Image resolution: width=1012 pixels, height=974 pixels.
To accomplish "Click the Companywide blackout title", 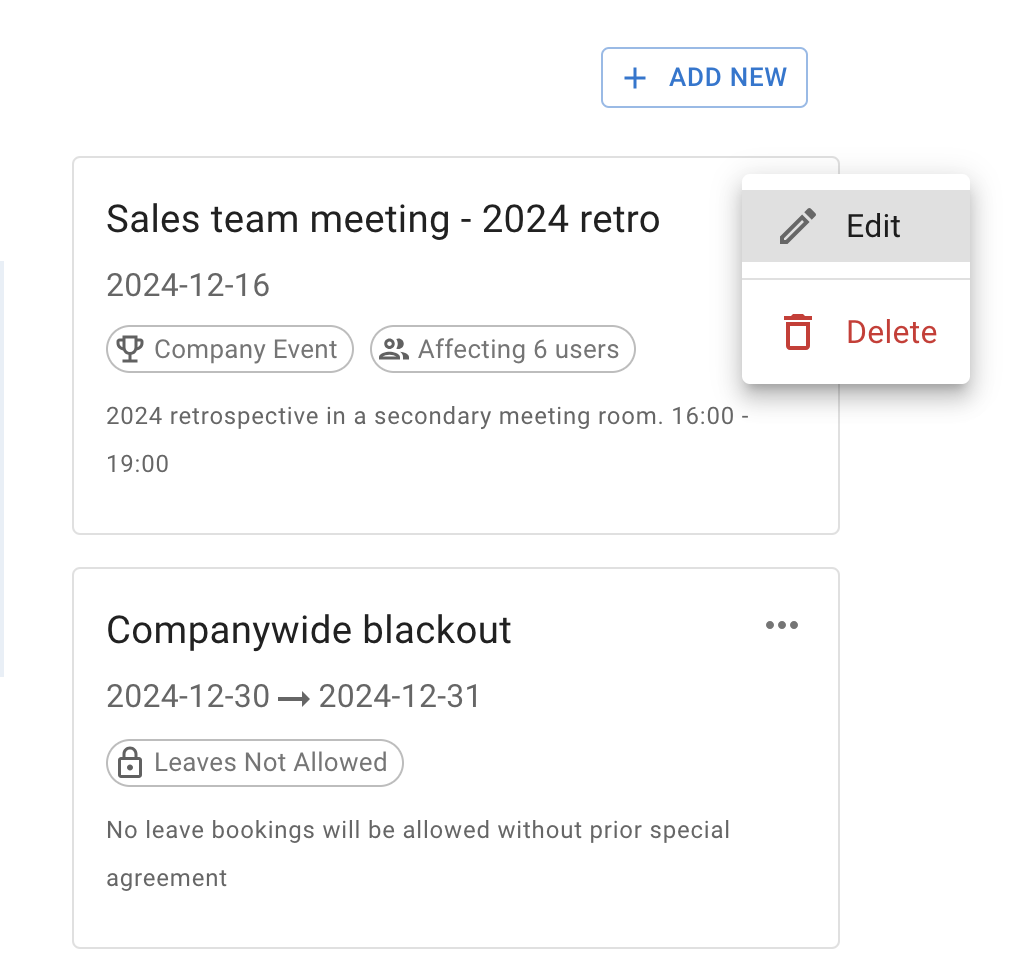I will click(x=309, y=630).
